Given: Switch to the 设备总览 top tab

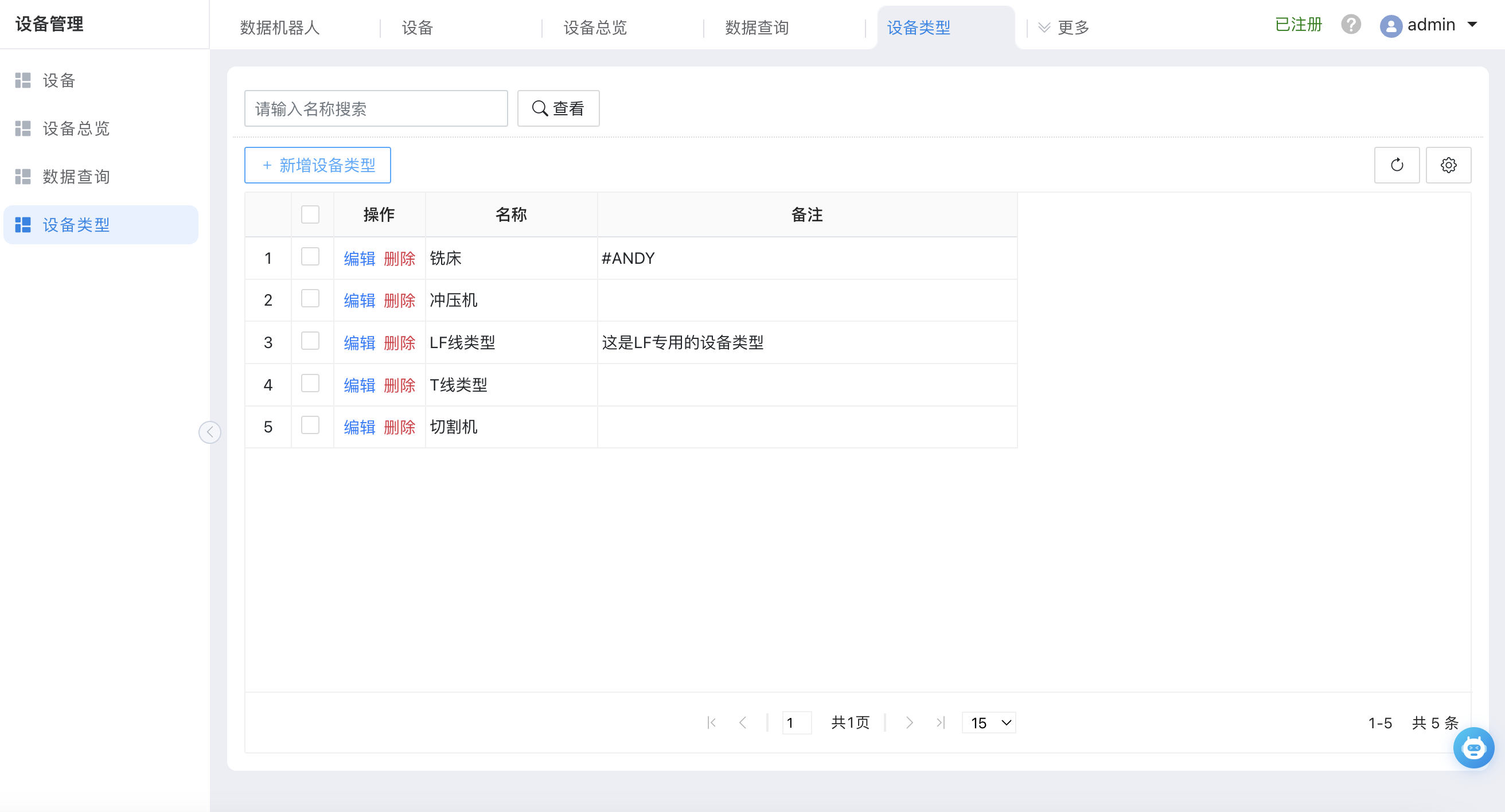Looking at the screenshot, I should [595, 28].
